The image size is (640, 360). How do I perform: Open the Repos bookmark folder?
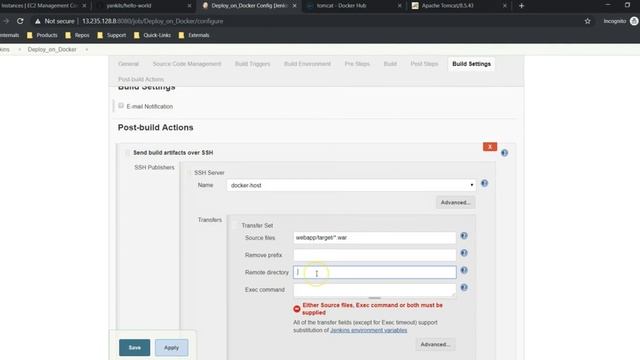point(77,35)
